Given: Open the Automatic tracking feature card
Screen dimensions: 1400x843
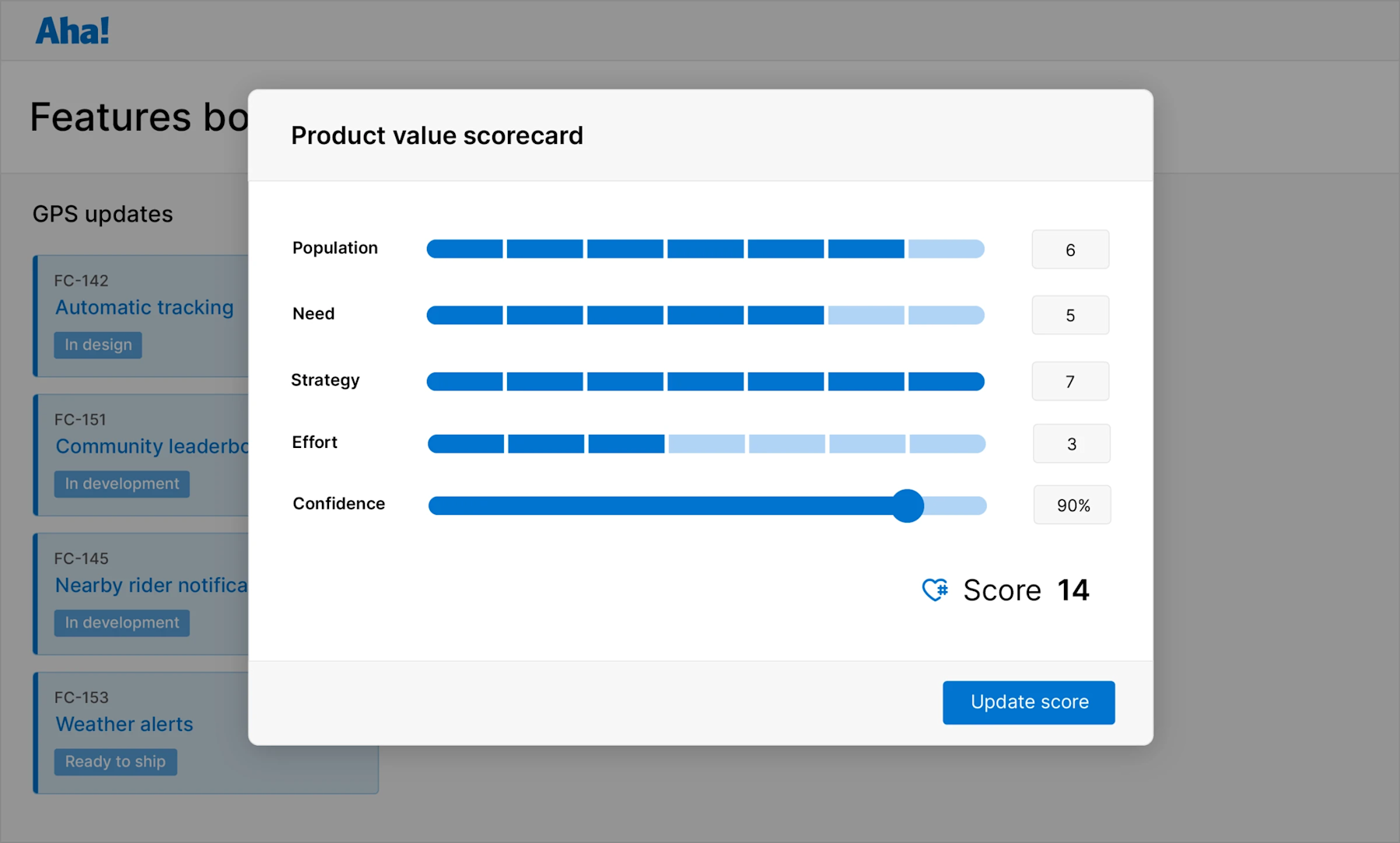Looking at the screenshot, I should coord(144,307).
